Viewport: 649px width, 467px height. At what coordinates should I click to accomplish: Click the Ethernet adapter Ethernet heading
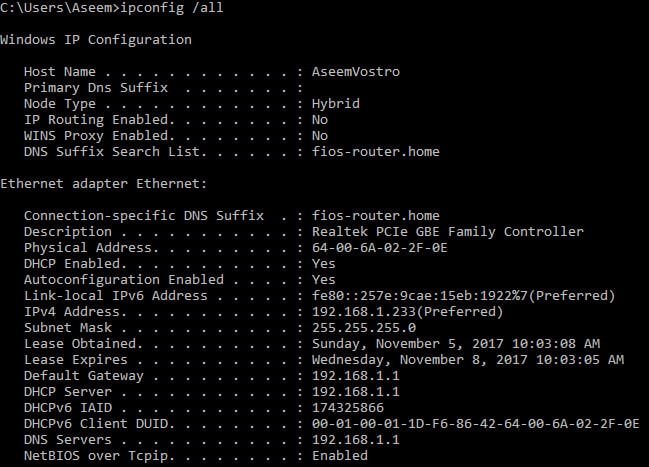pyautogui.click(x=103, y=183)
